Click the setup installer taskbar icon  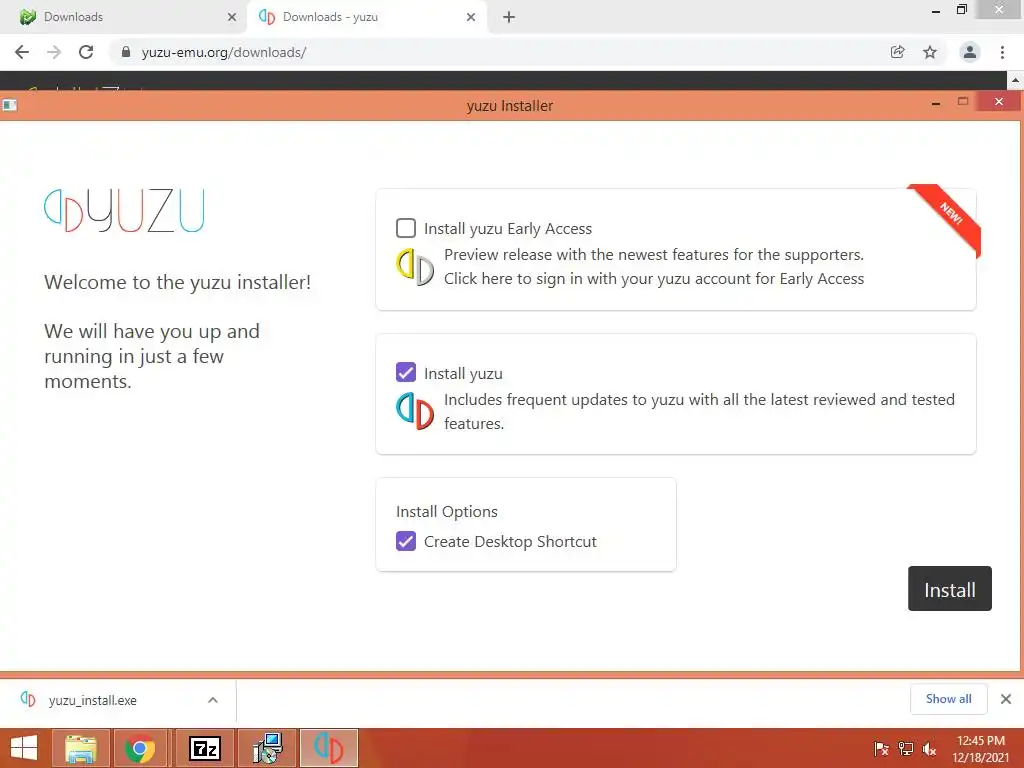[268, 748]
